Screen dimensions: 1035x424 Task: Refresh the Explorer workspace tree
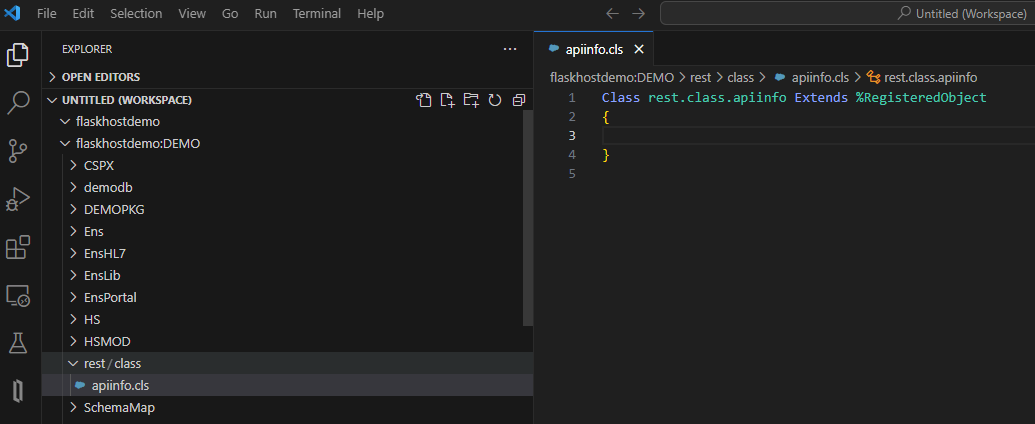tap(495, 100)
